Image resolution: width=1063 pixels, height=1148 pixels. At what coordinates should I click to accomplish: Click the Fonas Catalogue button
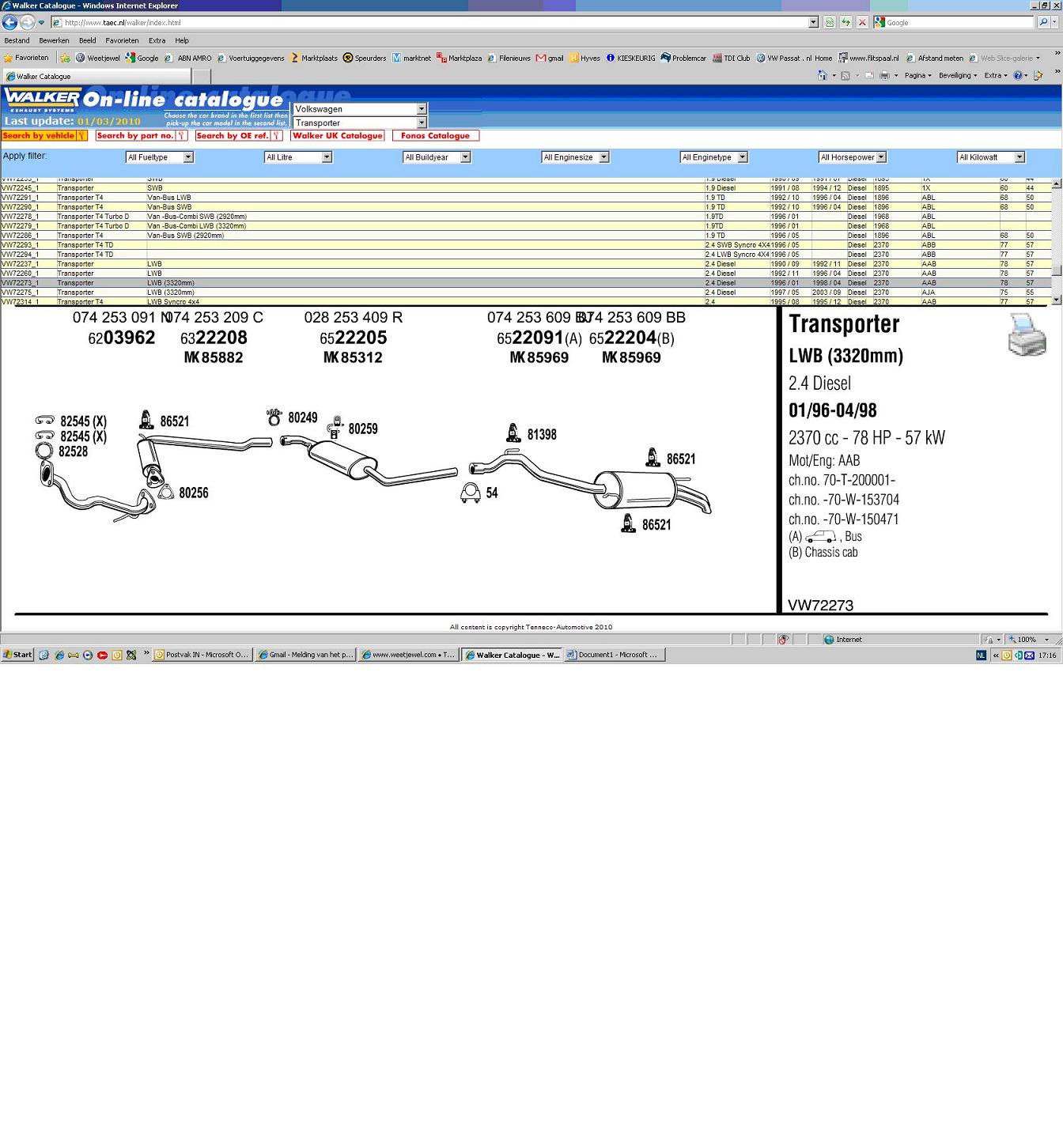tap(435, 136)
